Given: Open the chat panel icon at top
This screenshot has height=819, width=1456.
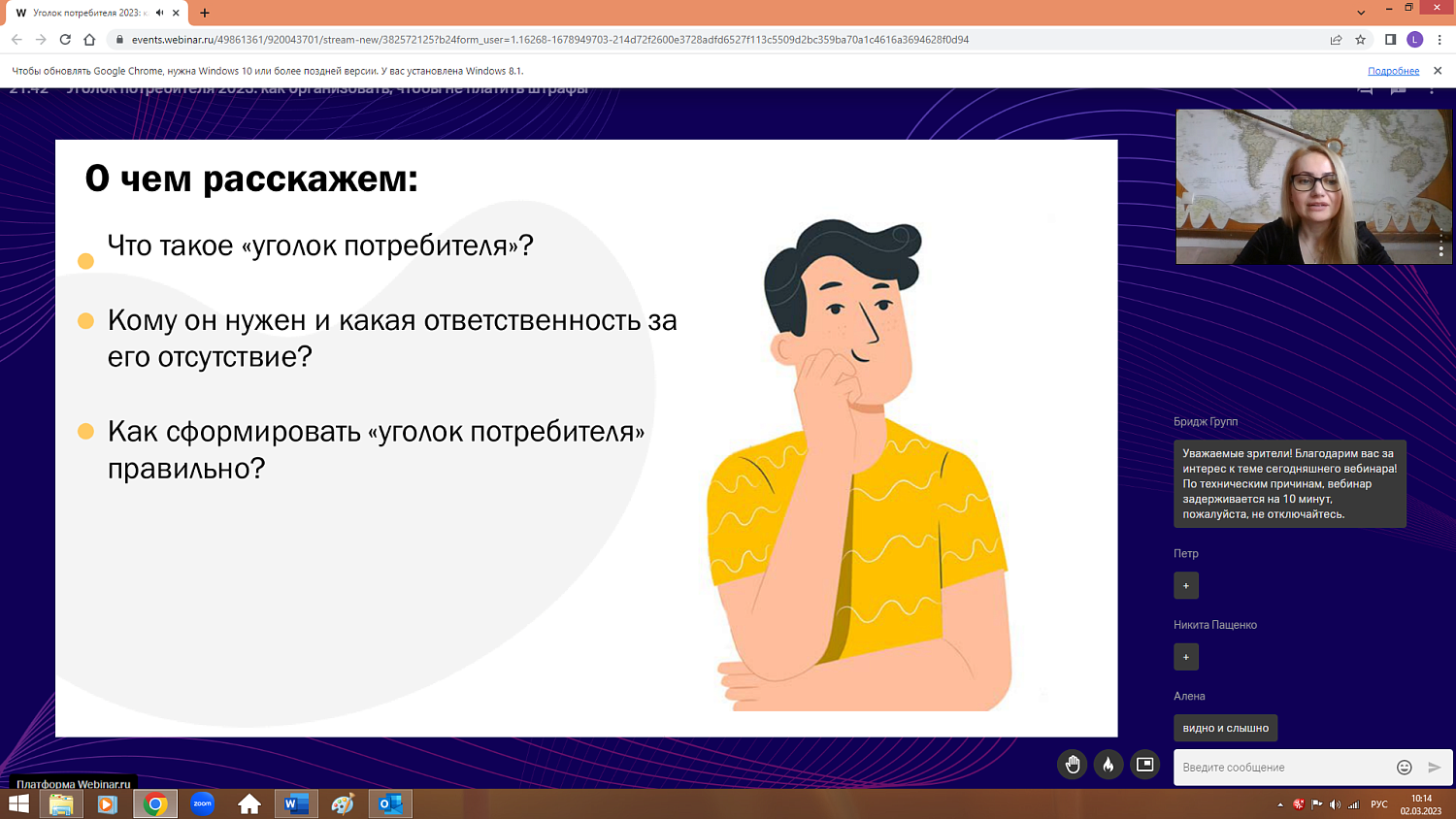Looking at the screenshot, I should [1398, 87].
